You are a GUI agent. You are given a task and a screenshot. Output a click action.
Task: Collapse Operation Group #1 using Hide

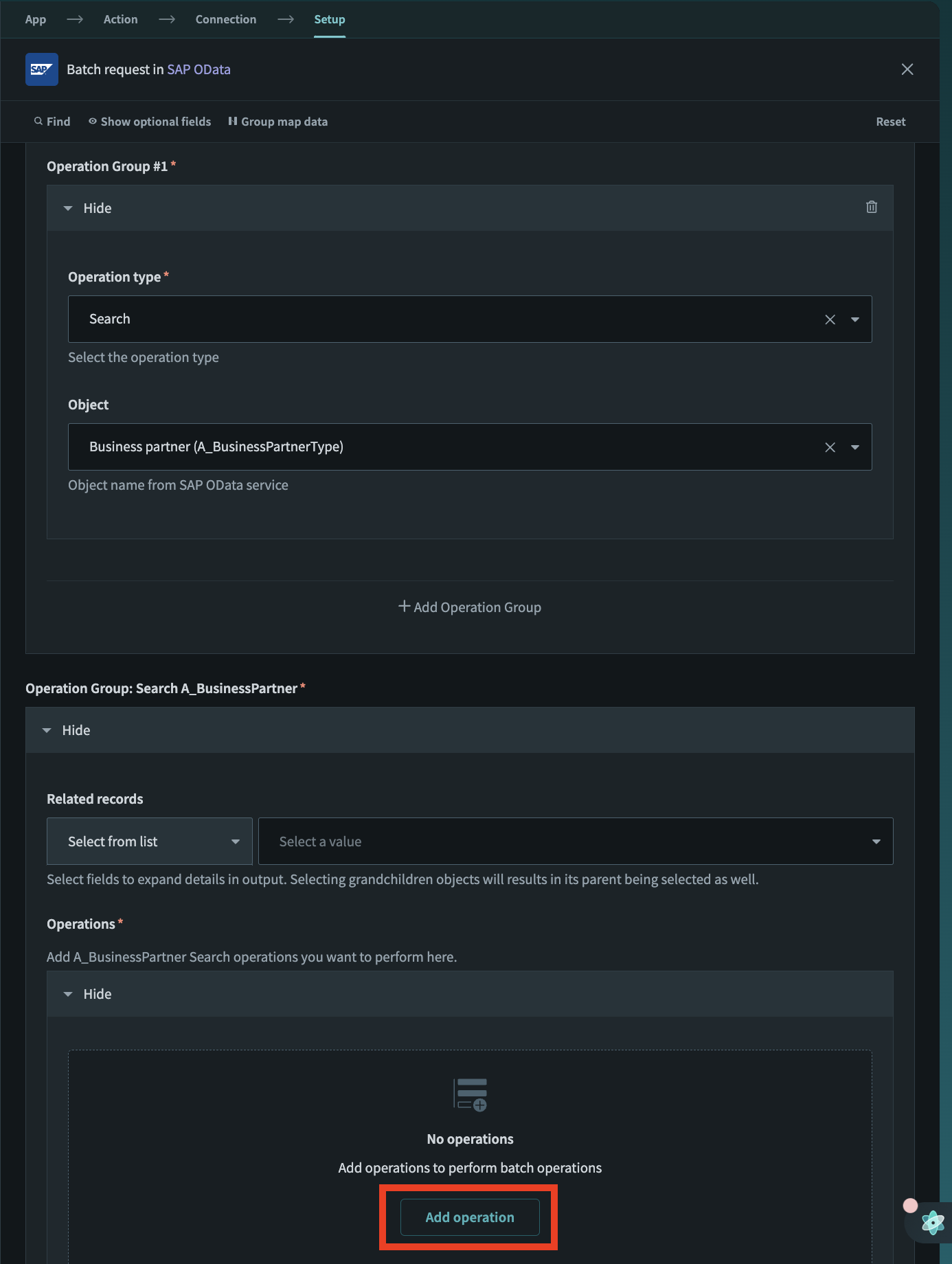click(x=87, y=208)
